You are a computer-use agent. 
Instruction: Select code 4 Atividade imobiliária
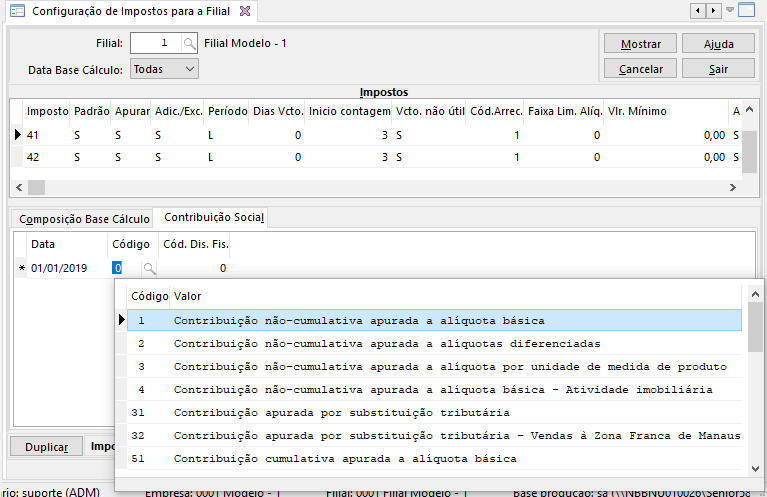(x=434, y=389)
